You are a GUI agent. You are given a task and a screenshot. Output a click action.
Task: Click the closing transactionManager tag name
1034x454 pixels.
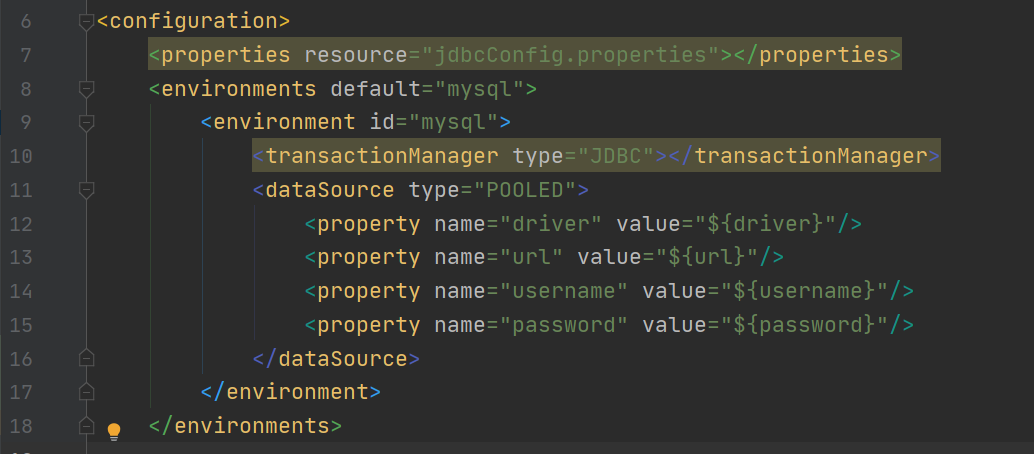[811, 156]
